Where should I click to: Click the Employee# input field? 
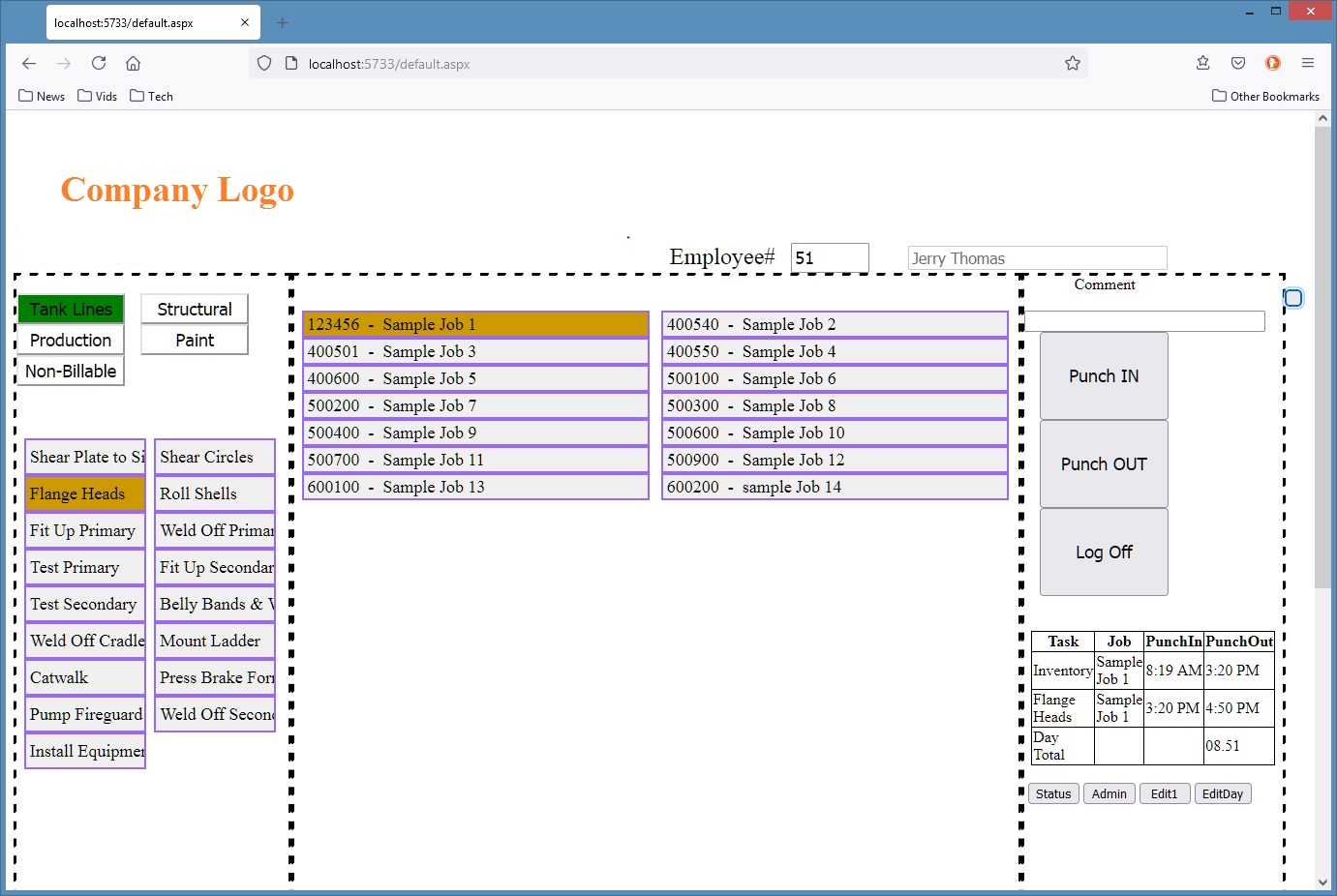point(829,258)
